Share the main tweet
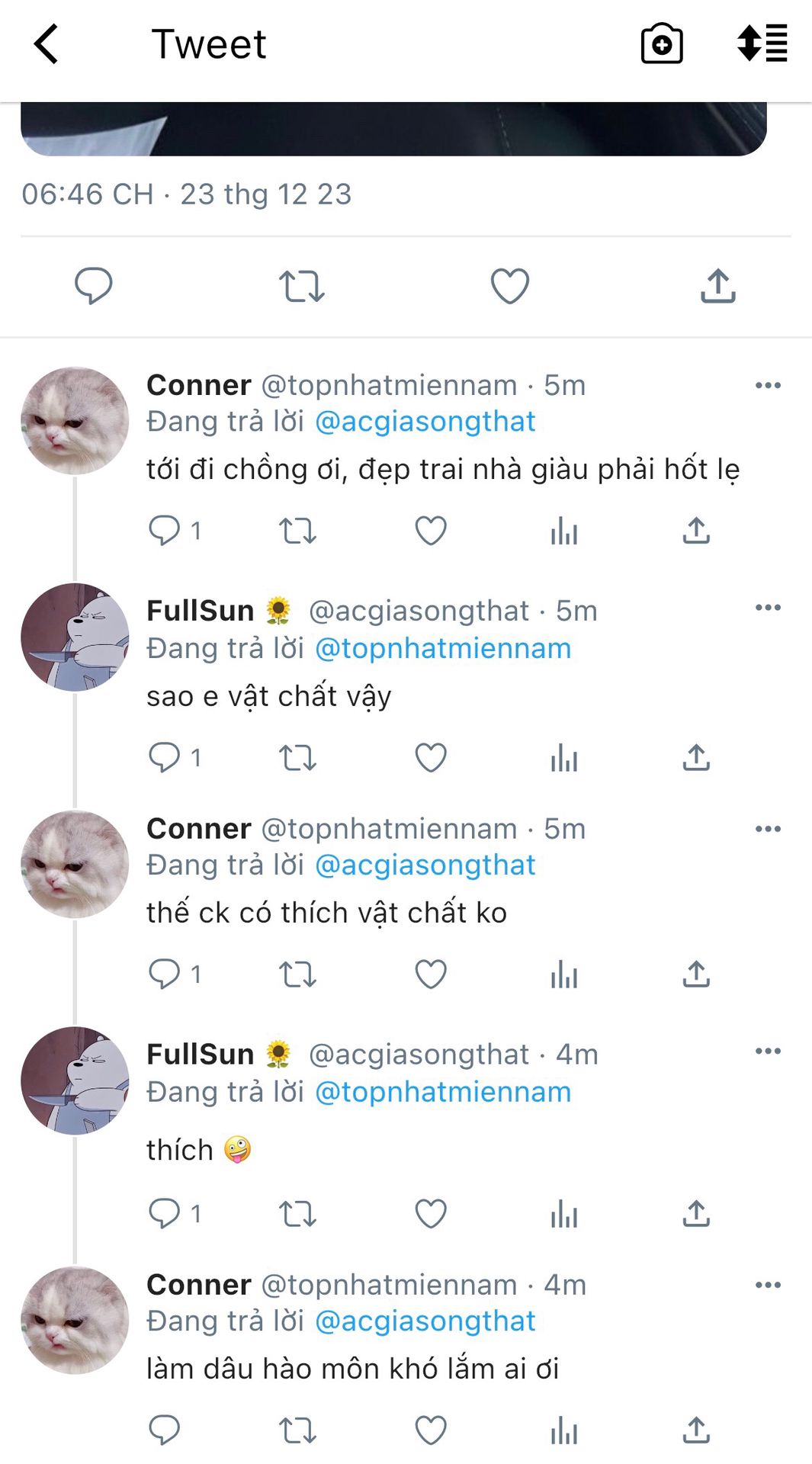The image size is (812, 1464). (x=717, y=286)
